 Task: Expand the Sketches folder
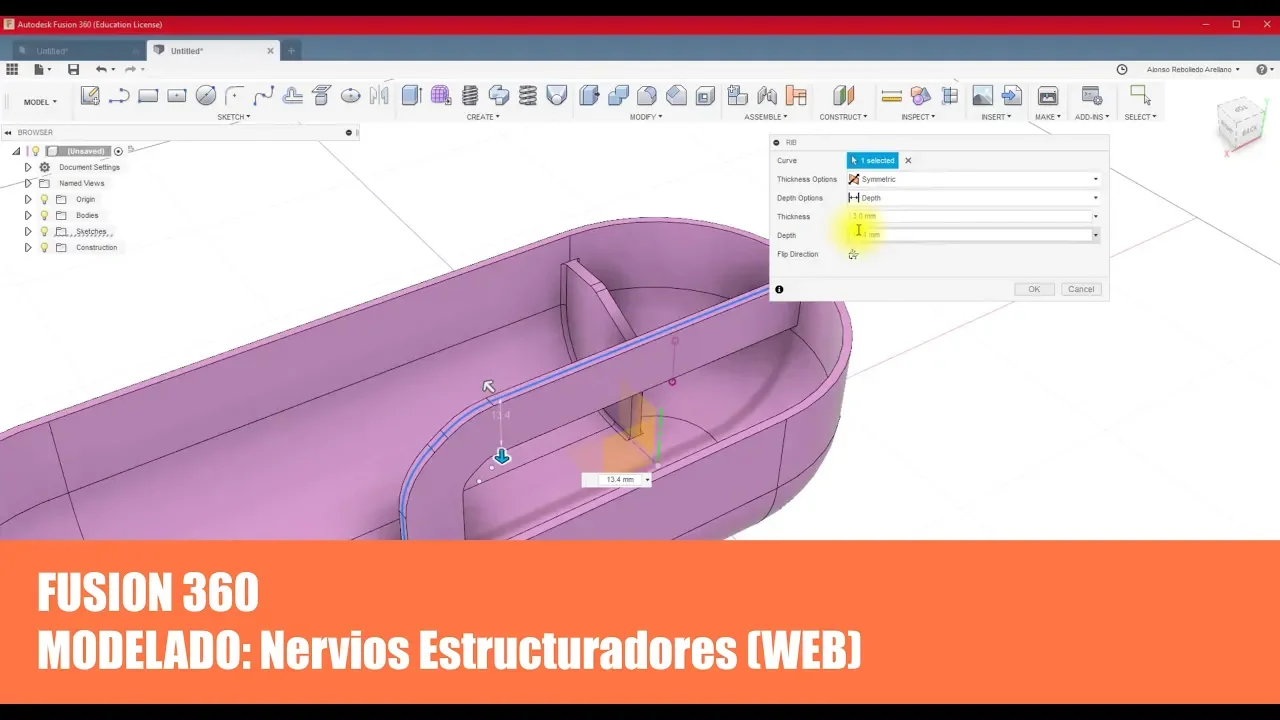[28, 231]
